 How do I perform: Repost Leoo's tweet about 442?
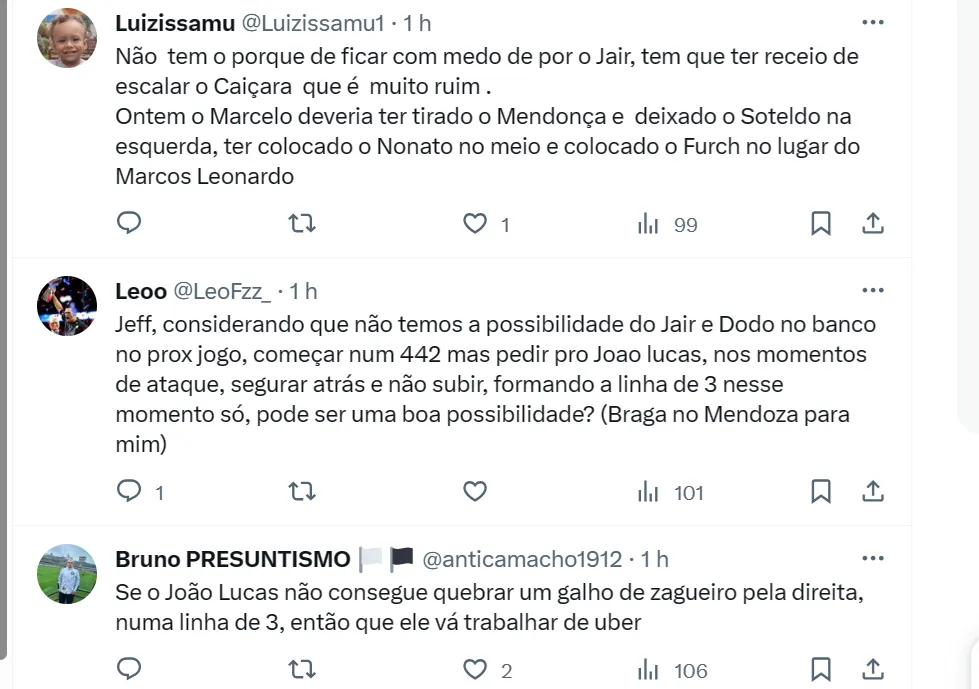point(301,490)
